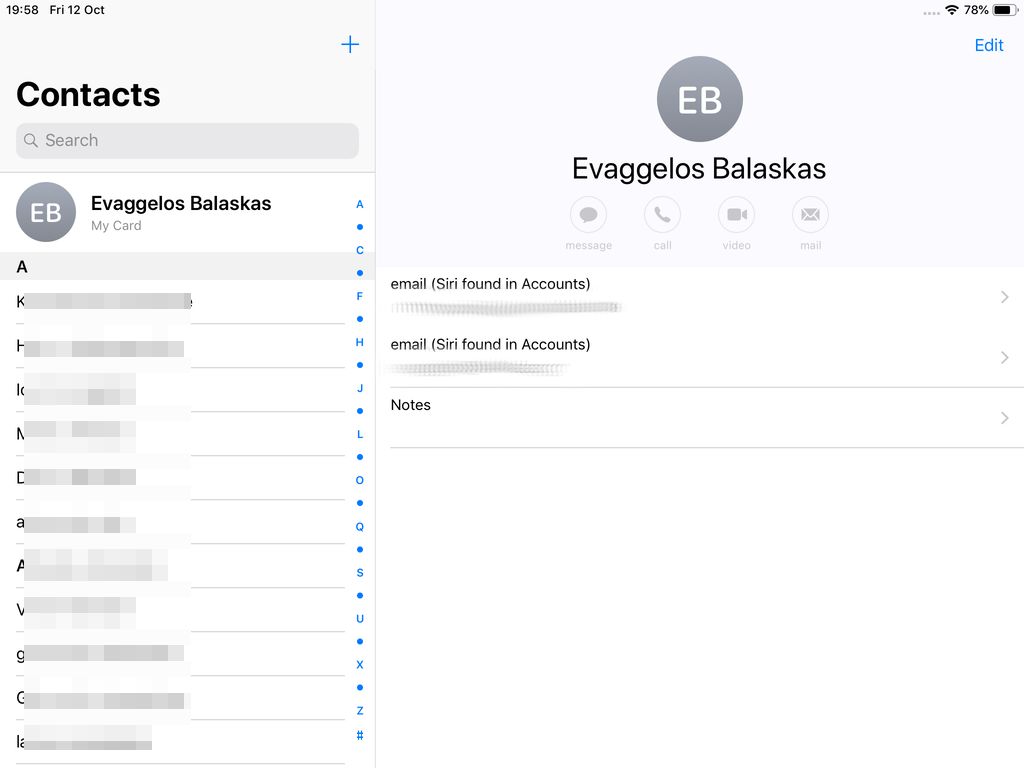Tap the mail icon to email Evaggelos
Image resolution: width=1024 pixels, height=768 pixels.
pyautogui.click(x=810, y=215)
